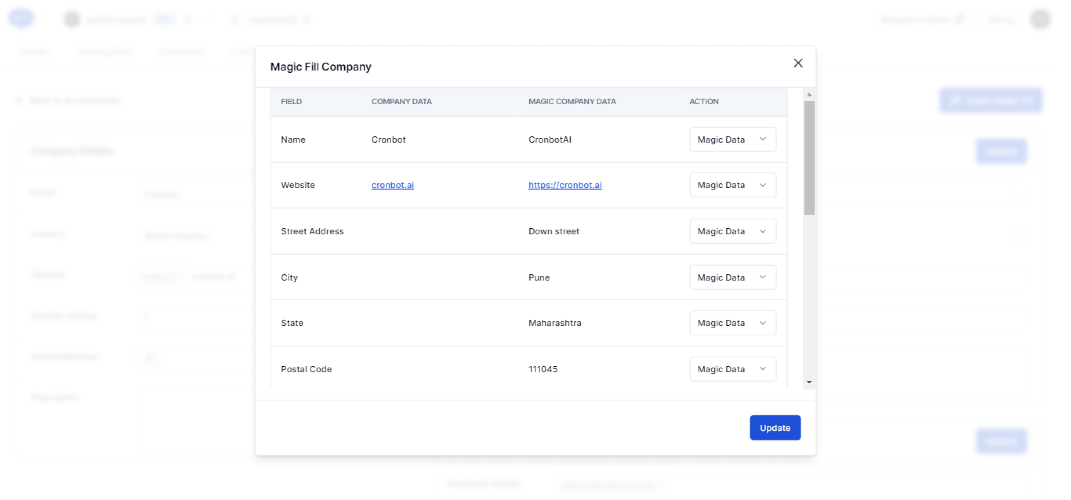
Task: Open the Name row action dropdown
Action: pos(733,139)
